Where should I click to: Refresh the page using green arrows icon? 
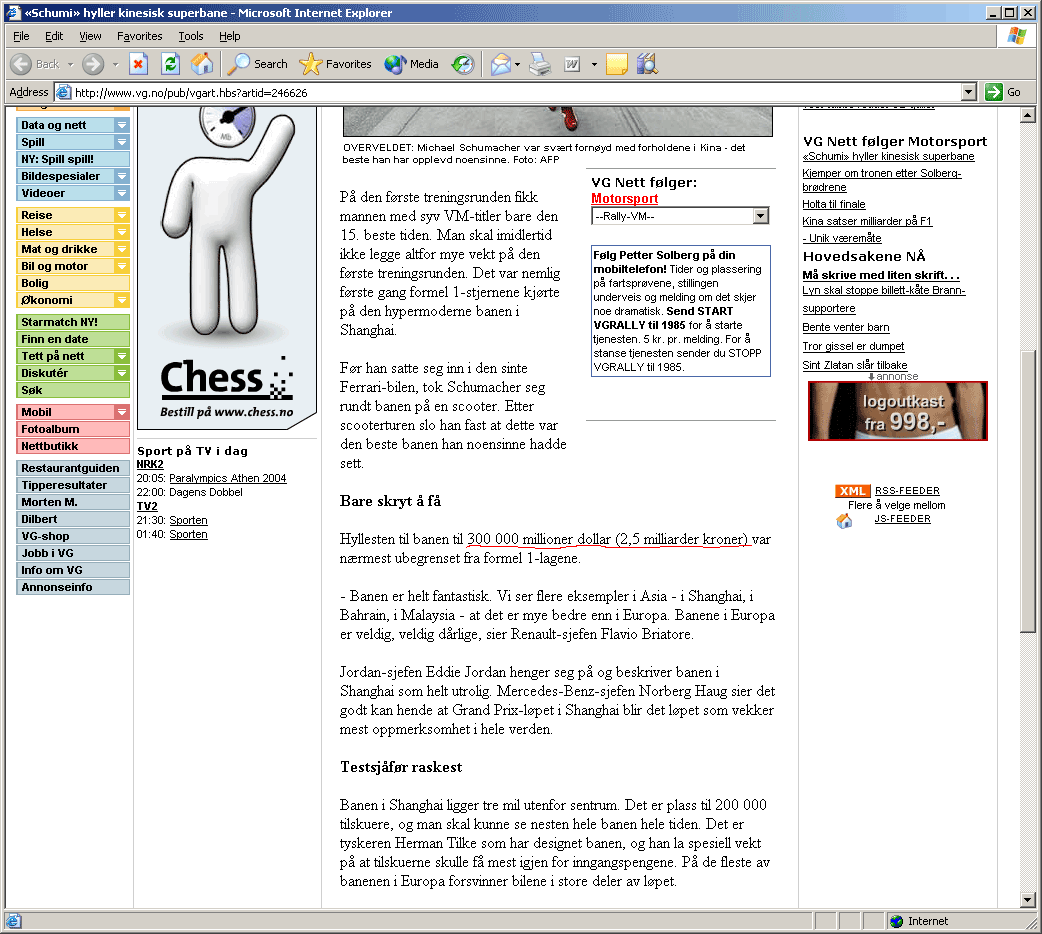point(170,64)
